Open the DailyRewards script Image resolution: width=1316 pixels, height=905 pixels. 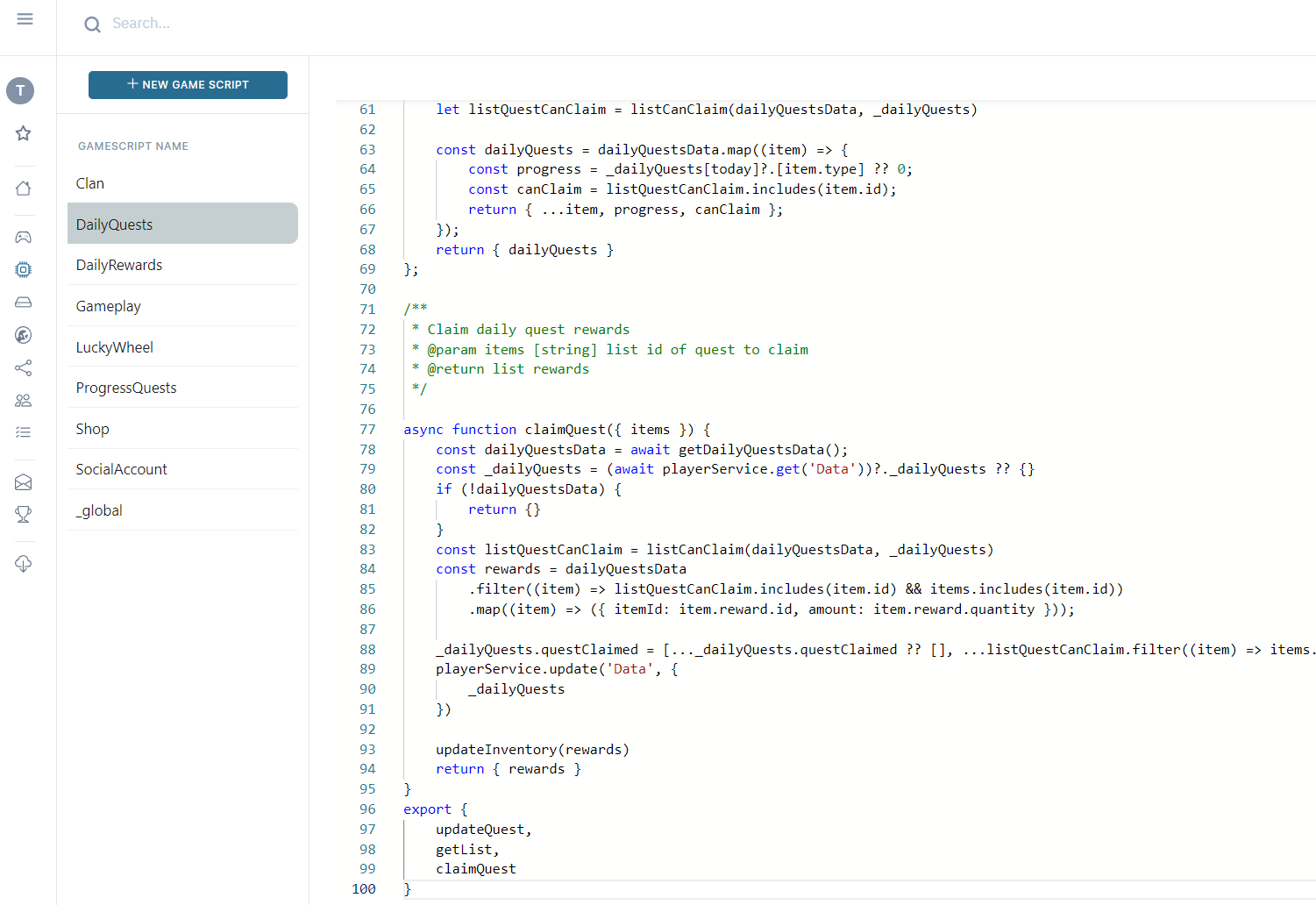[182, 265]
